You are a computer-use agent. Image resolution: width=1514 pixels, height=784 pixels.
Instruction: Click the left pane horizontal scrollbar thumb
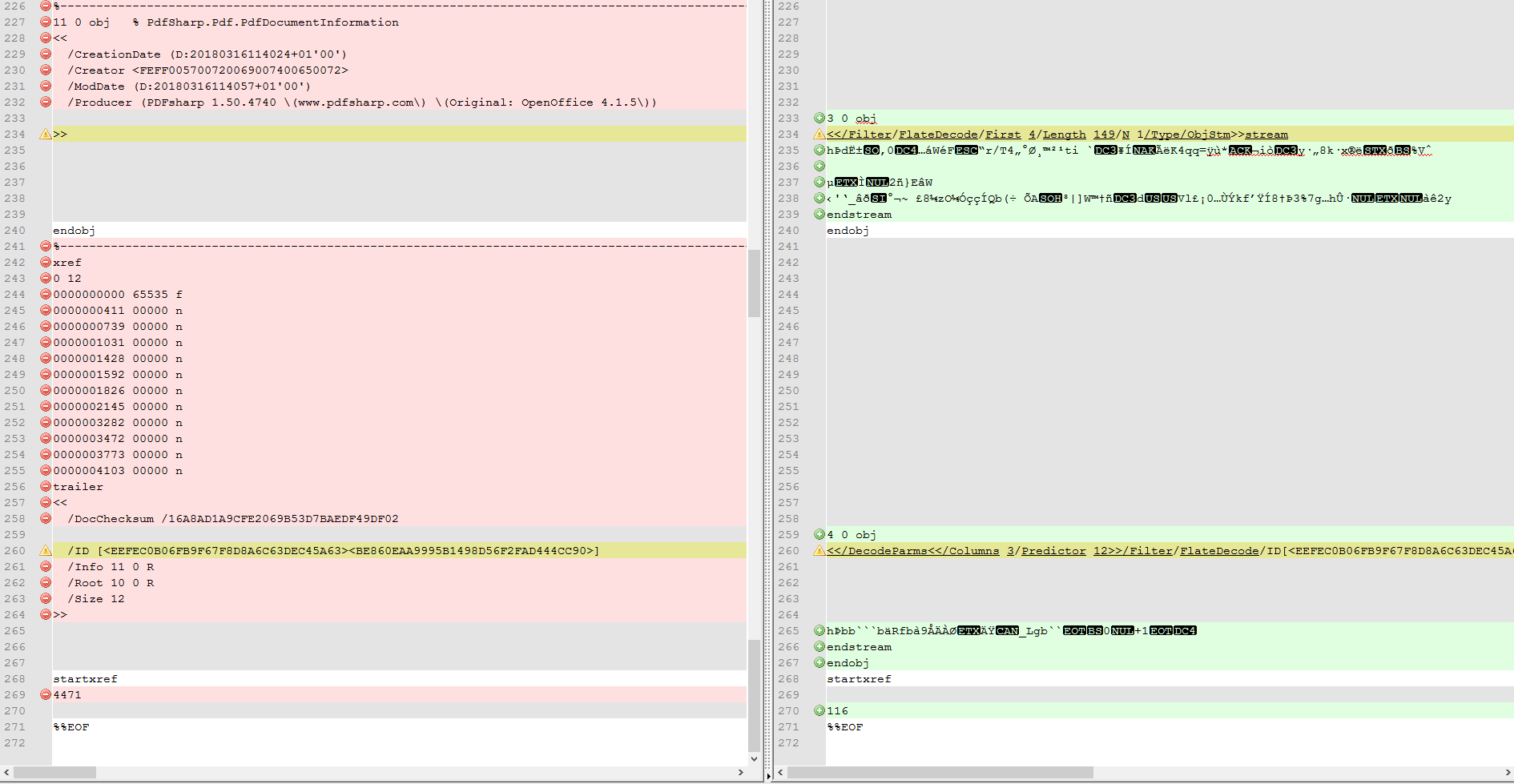(55, 772)
